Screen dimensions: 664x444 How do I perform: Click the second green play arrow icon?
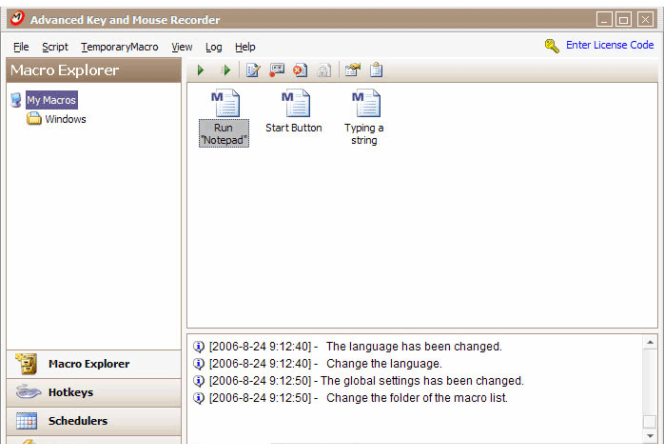[227, 70]
